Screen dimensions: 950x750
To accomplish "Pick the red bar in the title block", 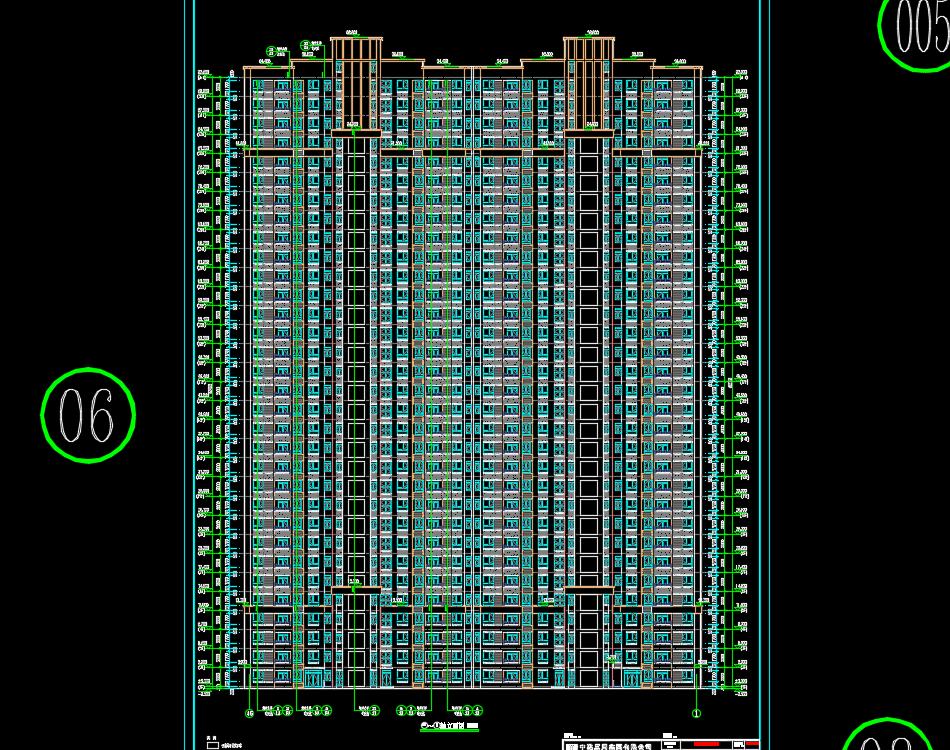I will coord(706,744).
